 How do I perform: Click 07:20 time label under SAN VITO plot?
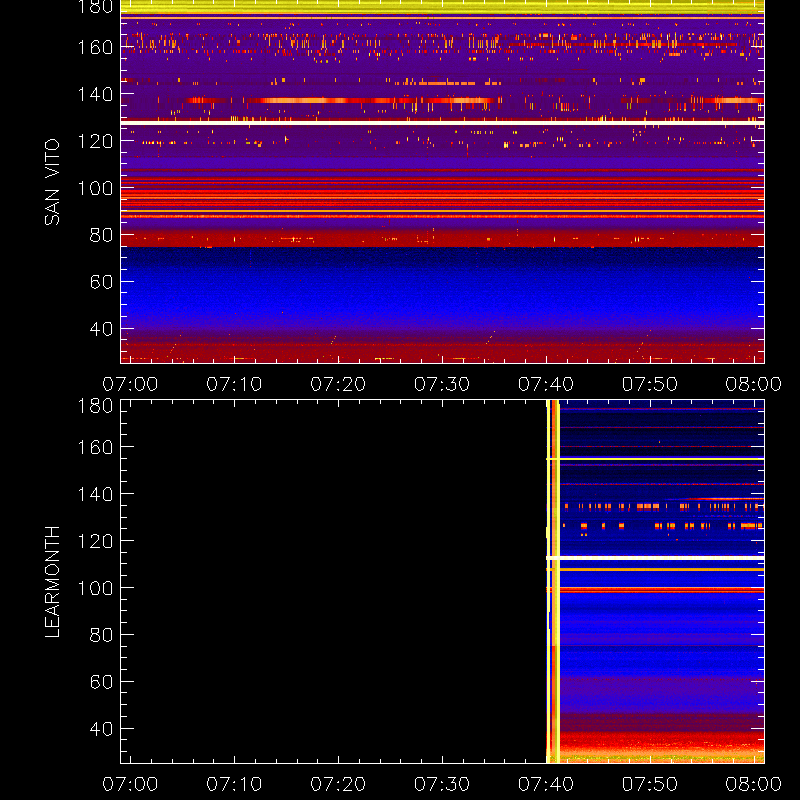pyautogui.click(x=338, y=384)
